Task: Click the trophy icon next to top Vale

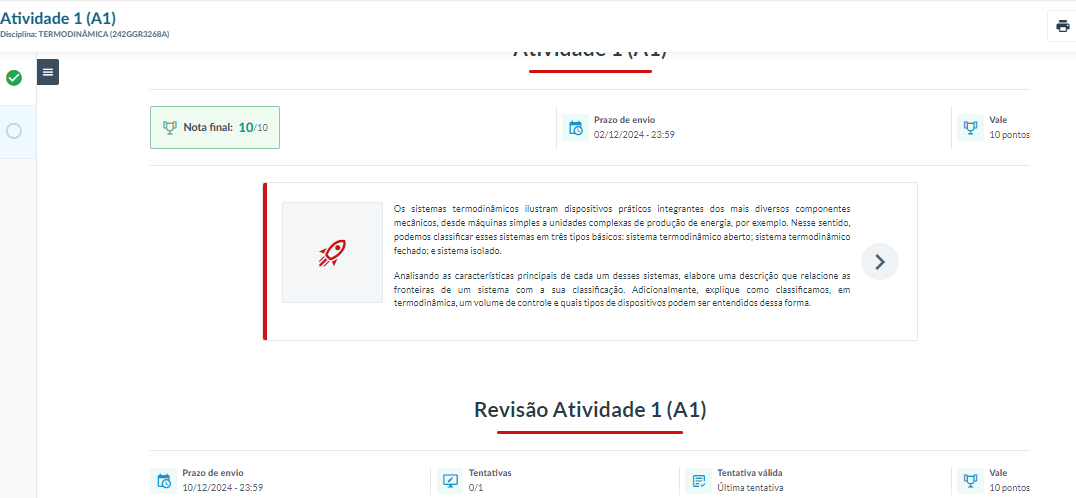Action: [969, 127]
